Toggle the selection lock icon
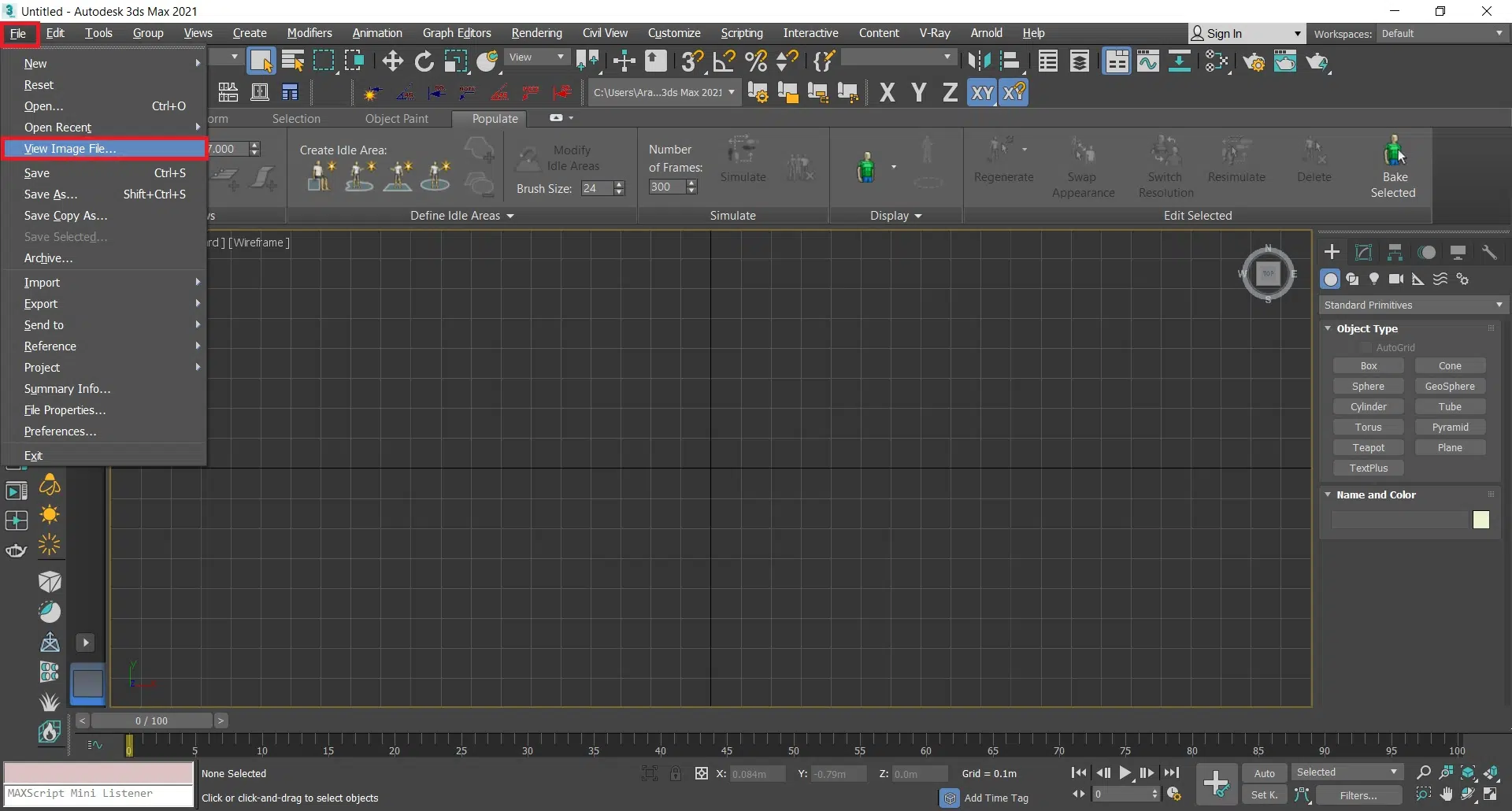The width and height of the screenshot is (1512, 811). point(676,773)
